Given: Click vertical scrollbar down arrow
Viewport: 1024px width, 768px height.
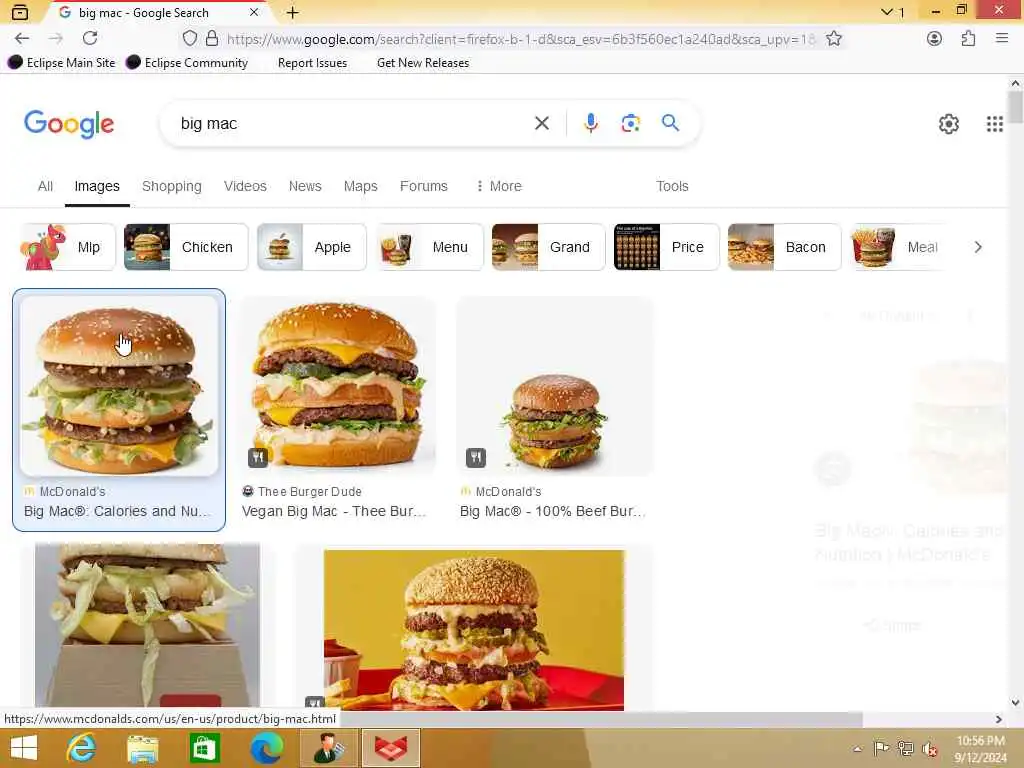Looking at the screenshot, I should point(1015,703).
